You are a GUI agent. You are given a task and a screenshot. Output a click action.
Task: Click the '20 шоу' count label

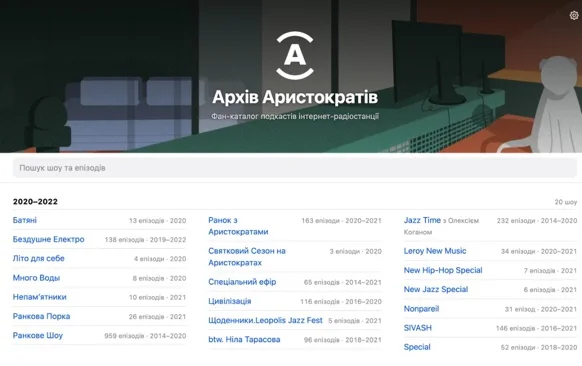(566, 202)
